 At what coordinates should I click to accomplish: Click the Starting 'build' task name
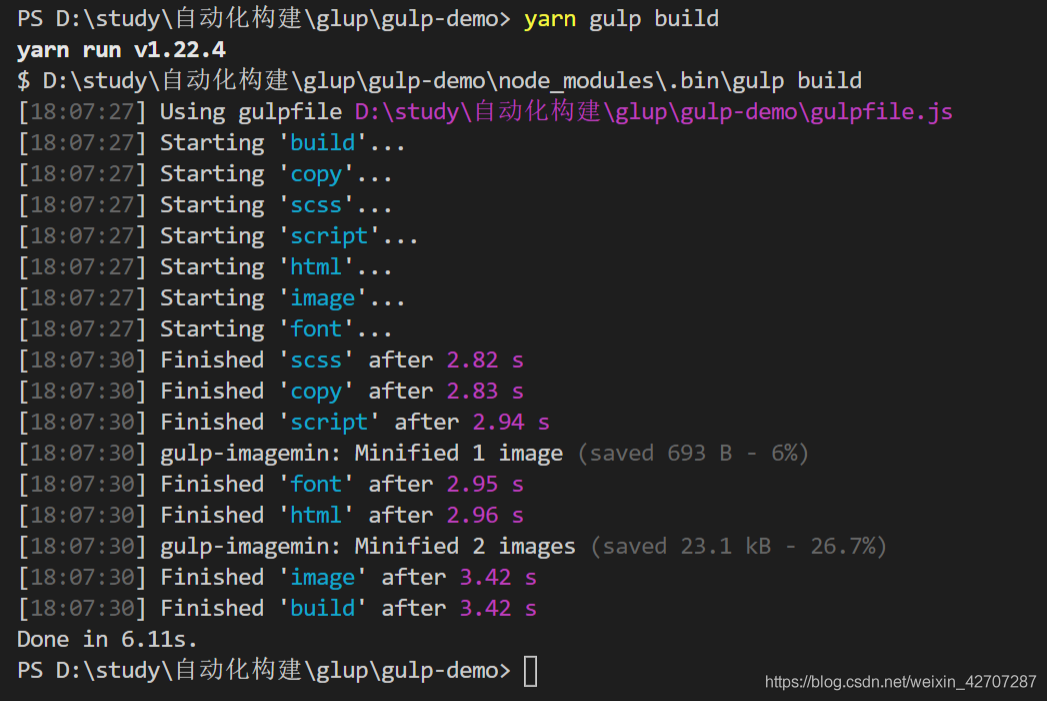point(323,143)
